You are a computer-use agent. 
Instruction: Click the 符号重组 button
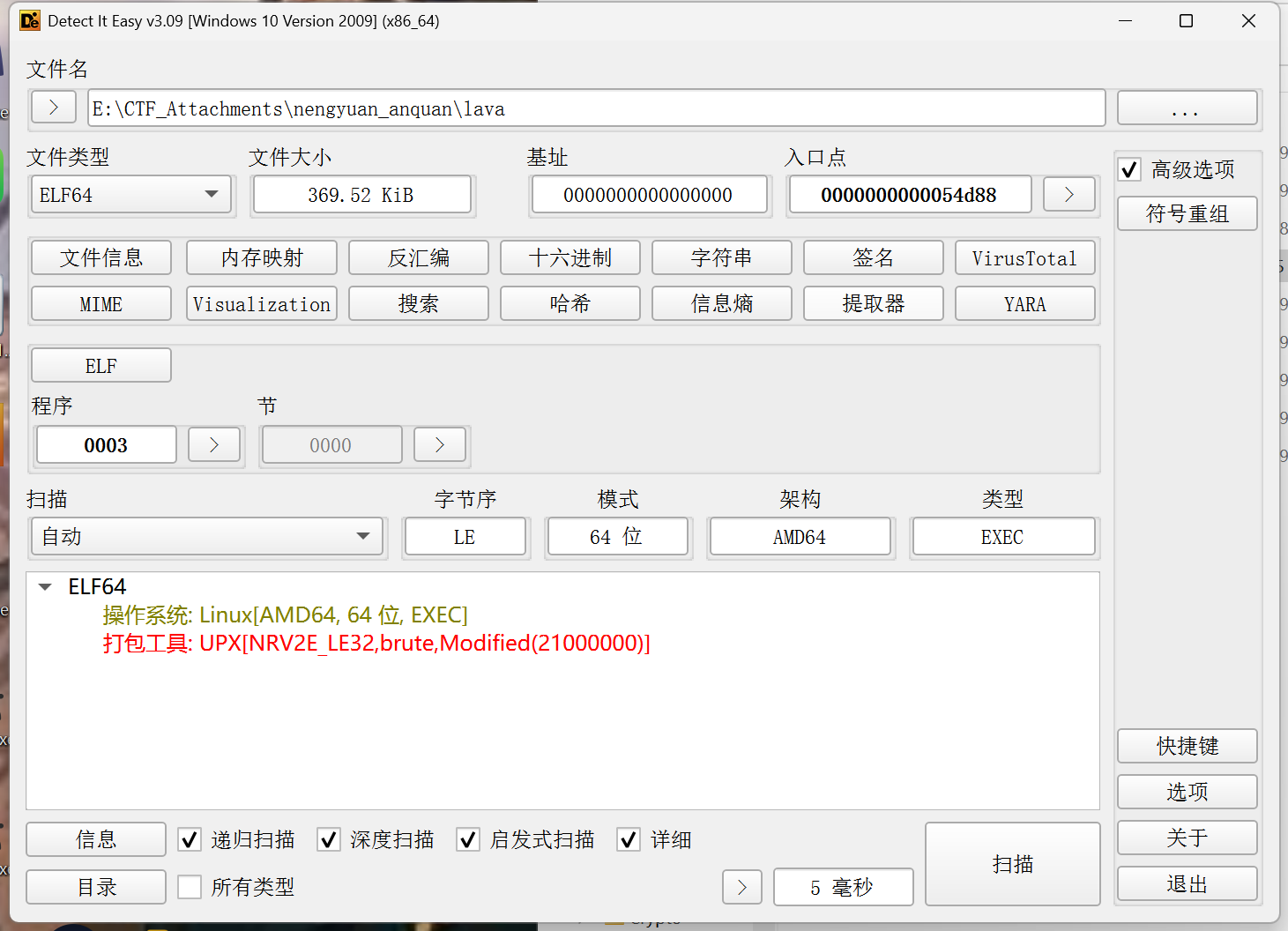[x=1187, y=213]
